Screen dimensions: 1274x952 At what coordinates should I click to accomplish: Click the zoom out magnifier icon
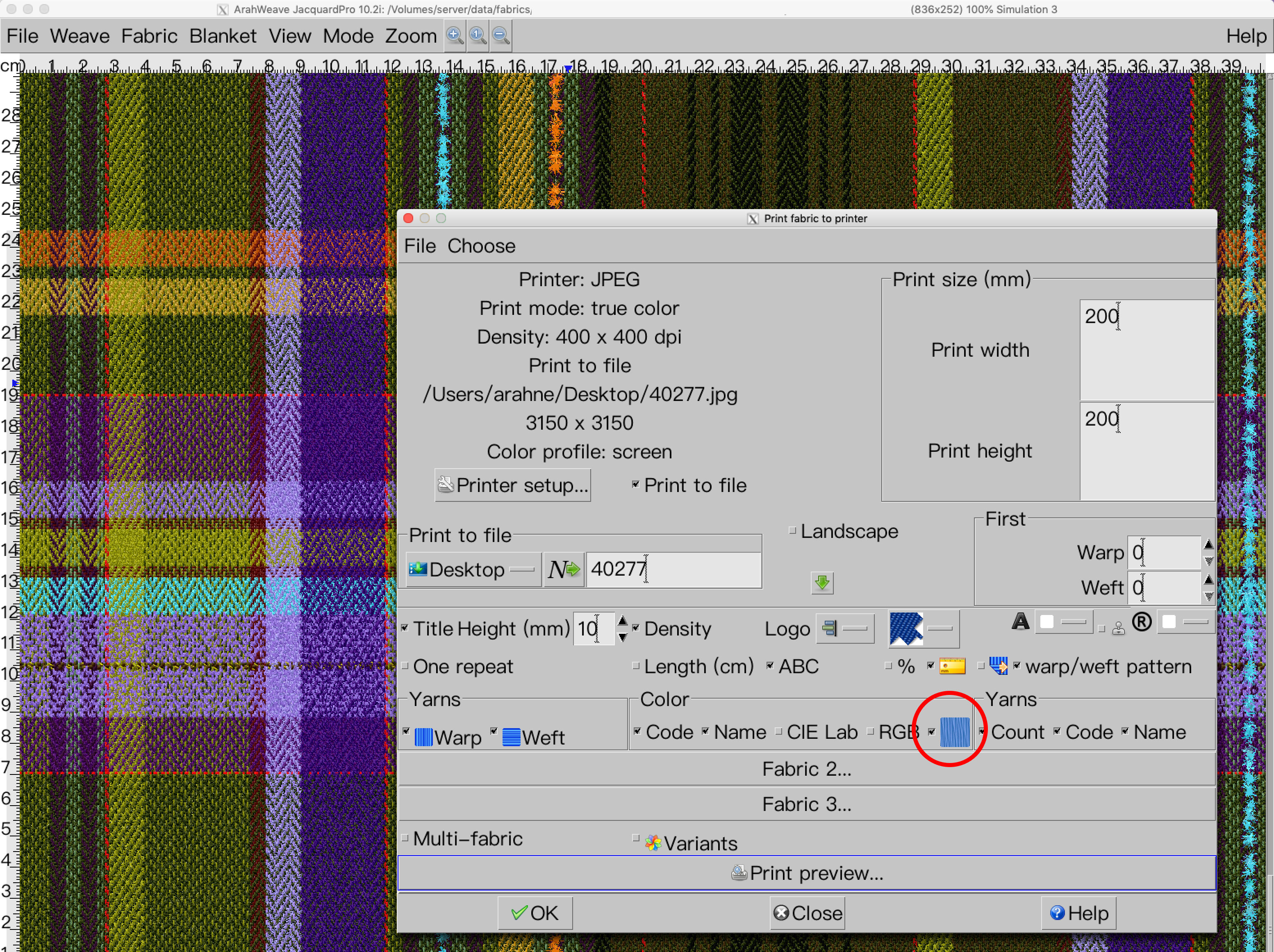[500, 36]
